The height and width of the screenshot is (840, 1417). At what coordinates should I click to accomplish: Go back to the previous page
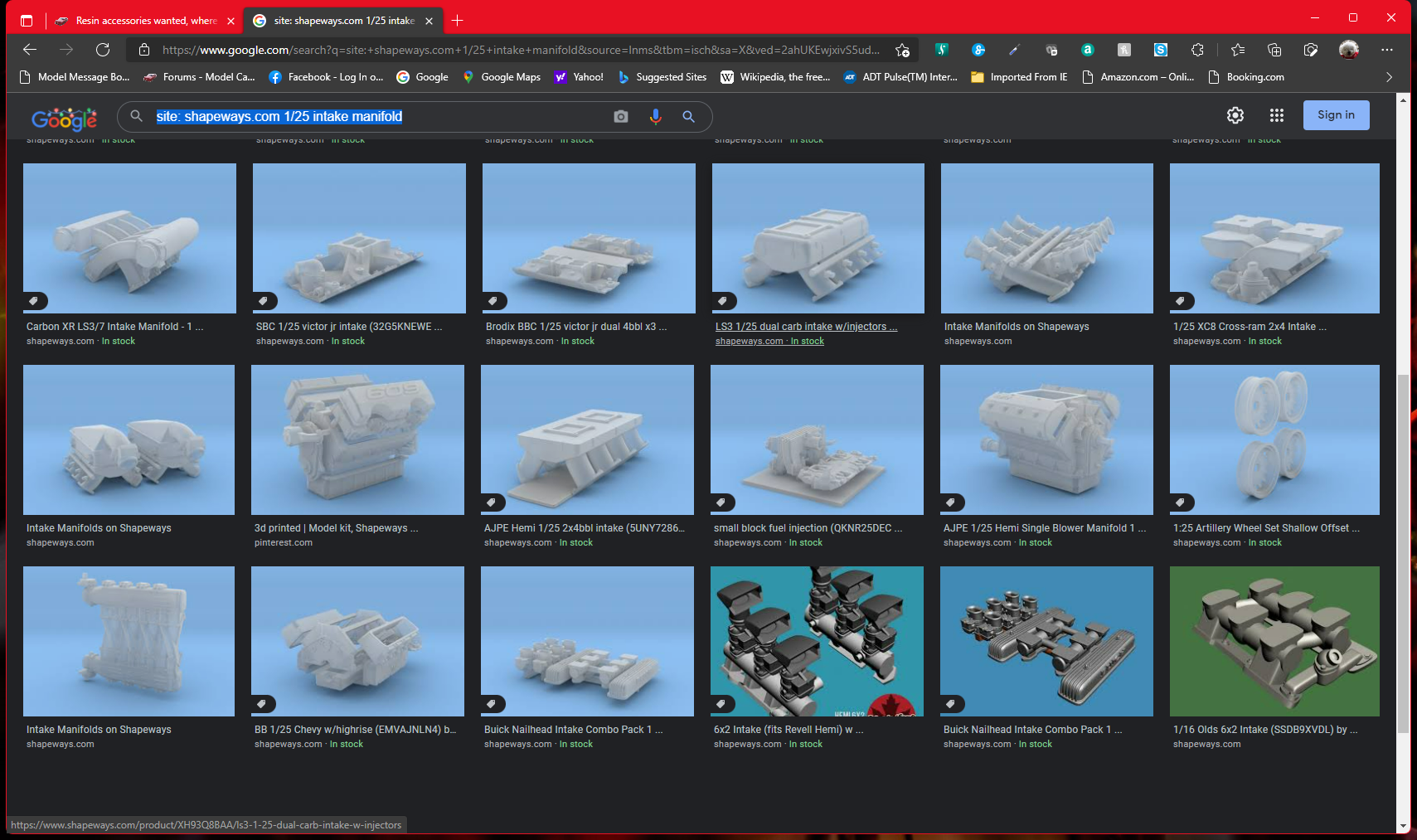pos(30,50)
